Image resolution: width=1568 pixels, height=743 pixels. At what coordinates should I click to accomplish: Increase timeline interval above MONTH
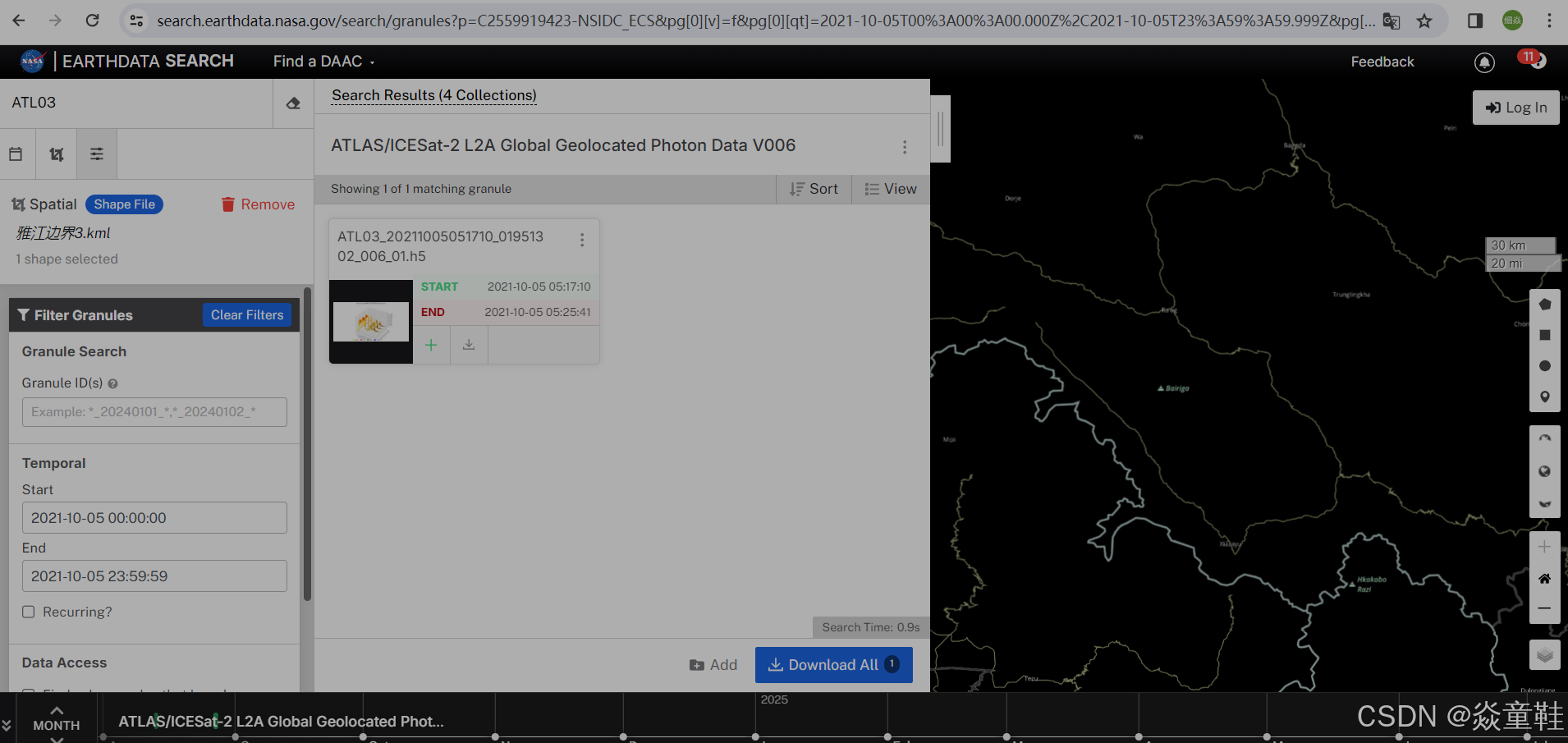tap(57, 710)
